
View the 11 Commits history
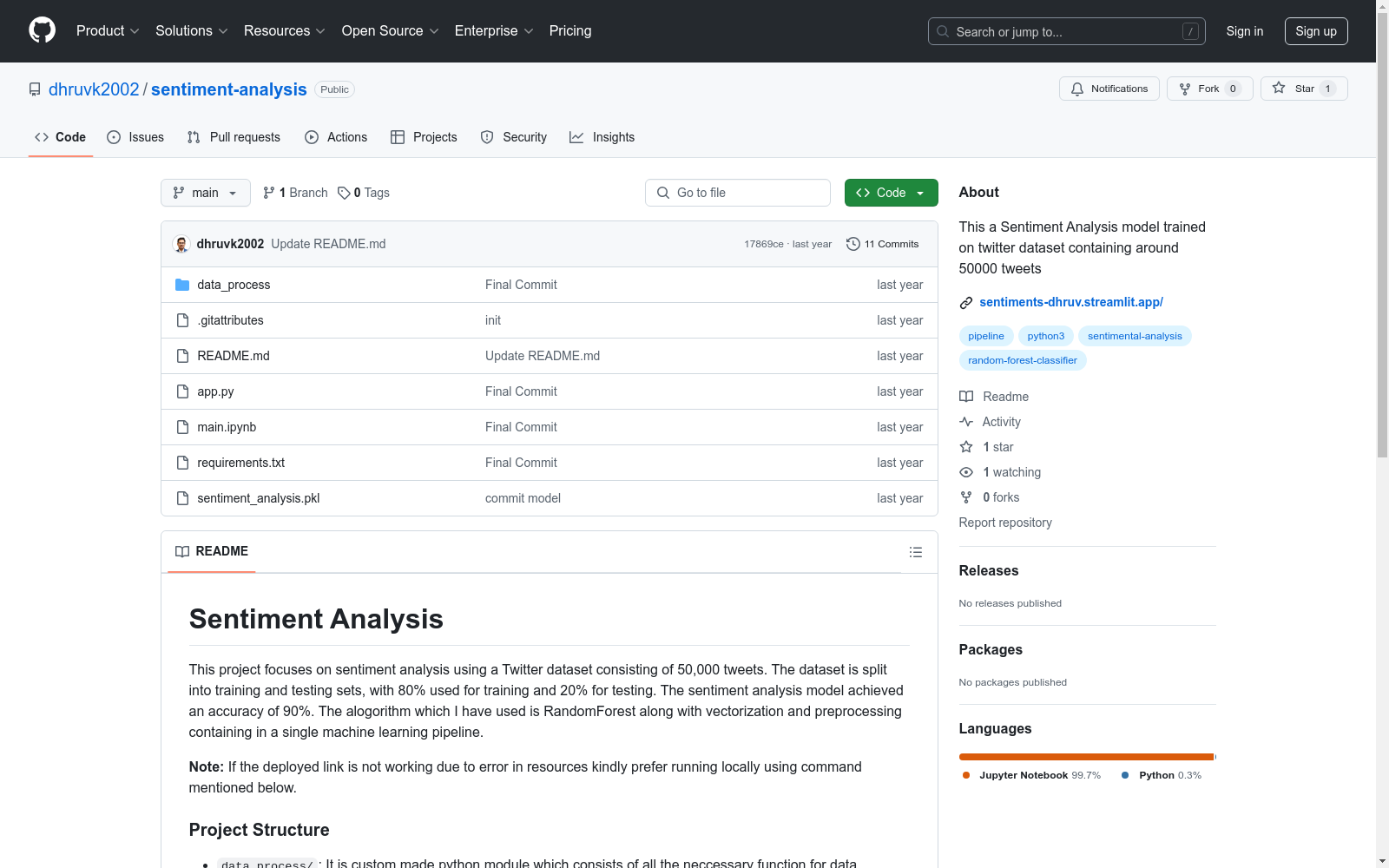(882, 244)
